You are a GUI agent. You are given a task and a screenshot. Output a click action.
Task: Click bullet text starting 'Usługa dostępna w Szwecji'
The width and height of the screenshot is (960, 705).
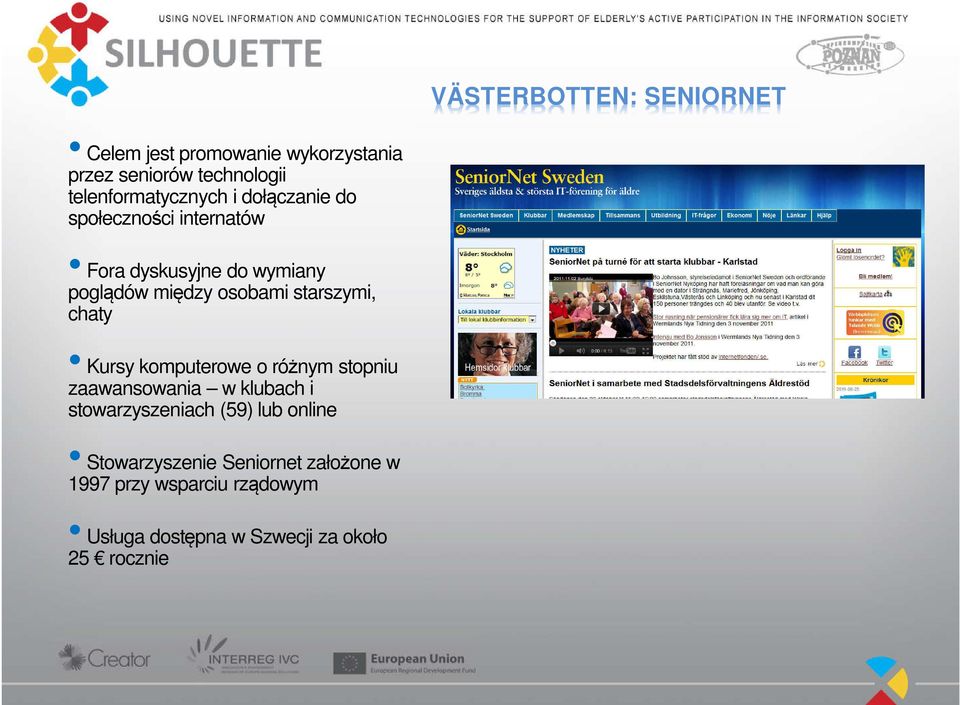click(x=228, y=547)
